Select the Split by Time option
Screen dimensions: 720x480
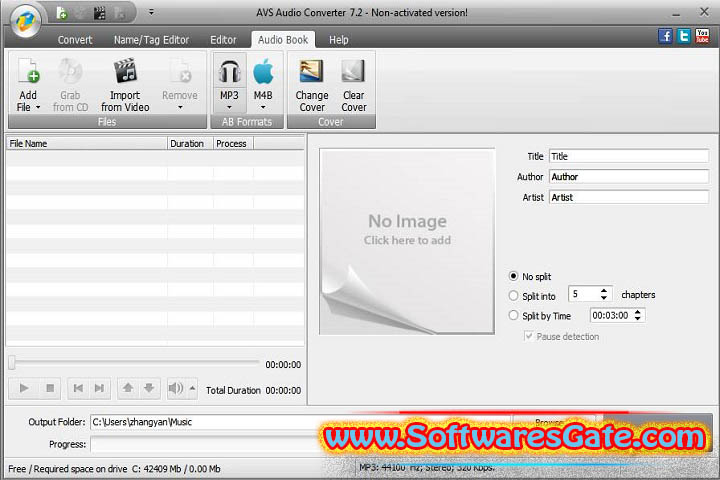click(513, 316)
